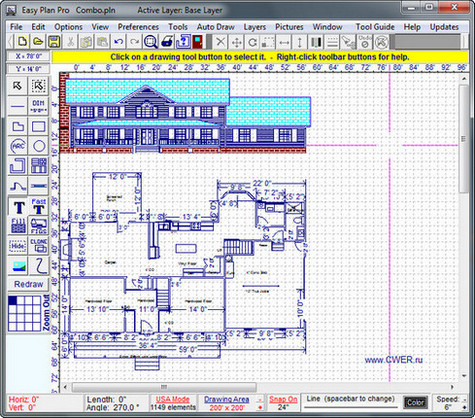Click the Paste clipboard icon

102,42
